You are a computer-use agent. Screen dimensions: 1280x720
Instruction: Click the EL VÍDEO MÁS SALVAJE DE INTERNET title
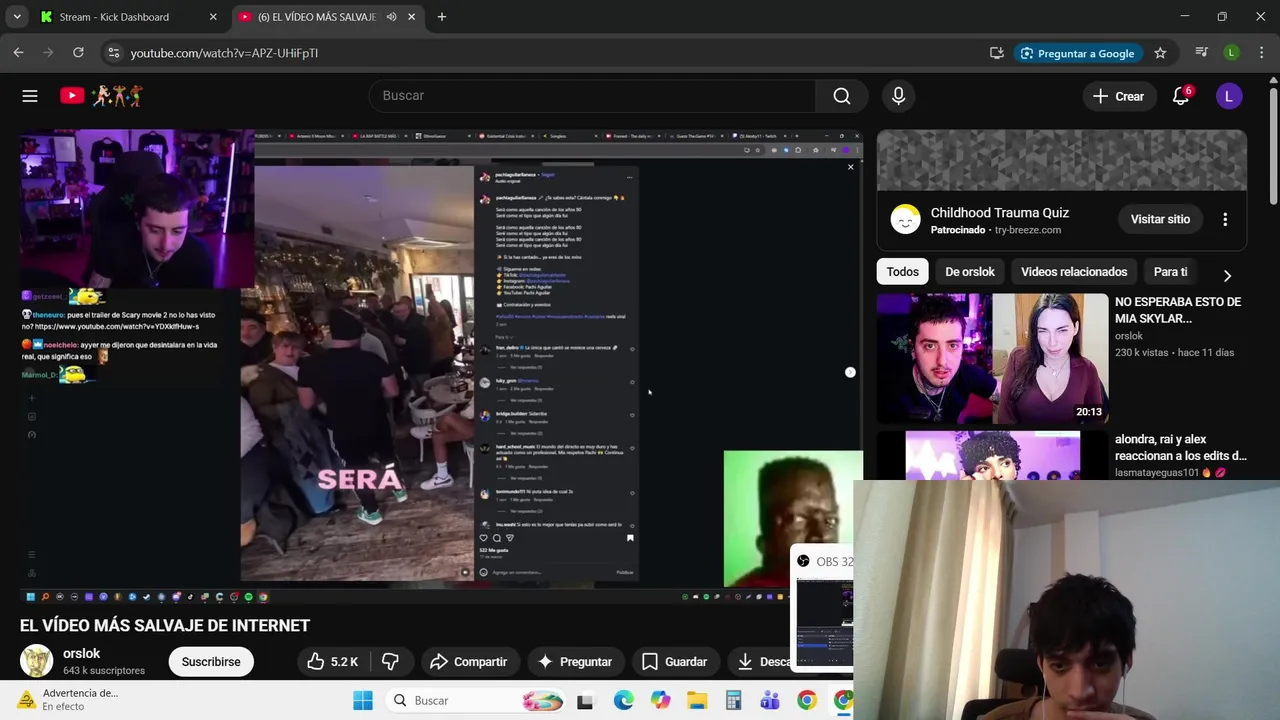point(165,626)
